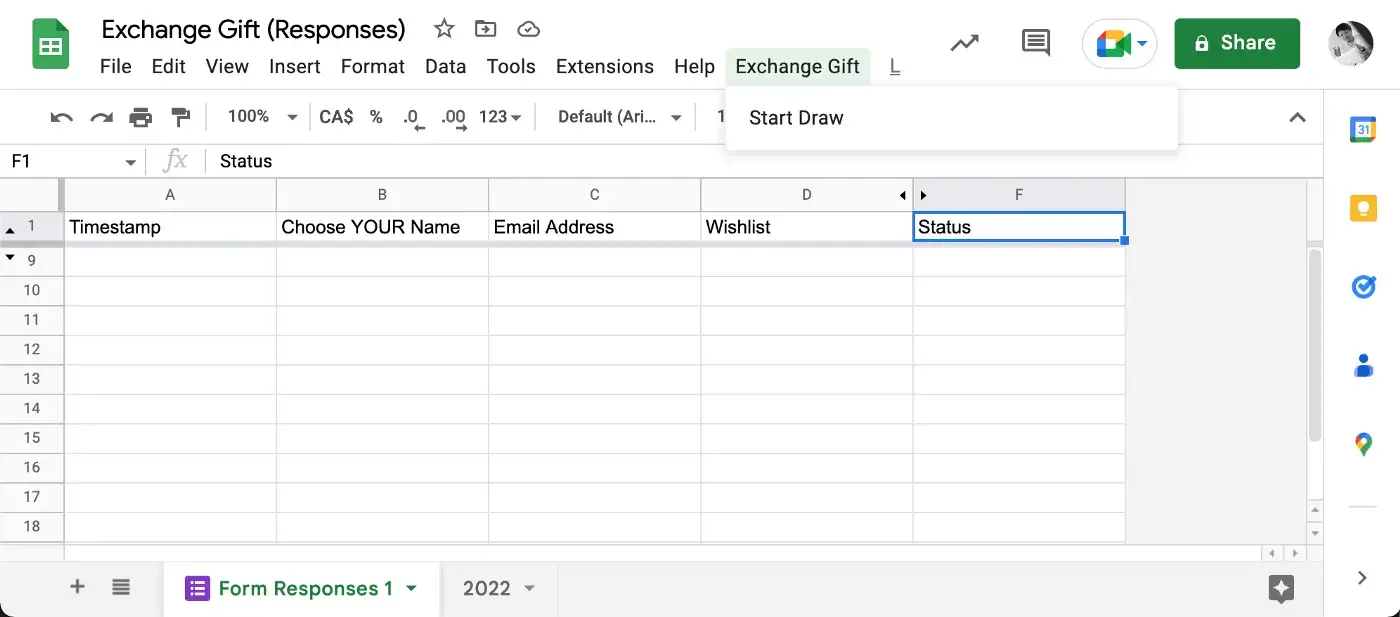The width and height of the screenshot is (1400, 617).
Task: Click the add sheet plus button
Action: [x=77, y=587]
